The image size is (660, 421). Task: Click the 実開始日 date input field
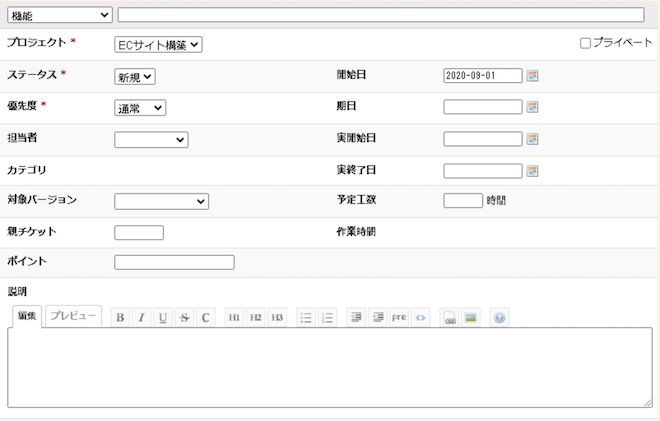(x=483, y=139)
